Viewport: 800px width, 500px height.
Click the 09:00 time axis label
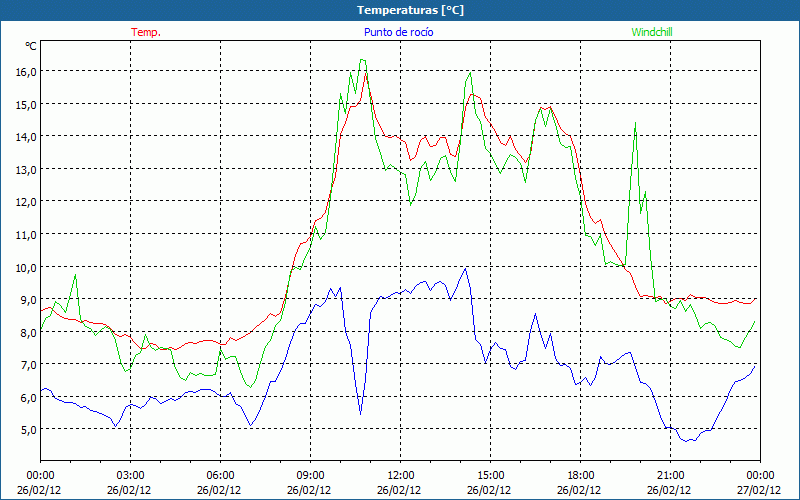pyautogui.click(x=310, y=475)
